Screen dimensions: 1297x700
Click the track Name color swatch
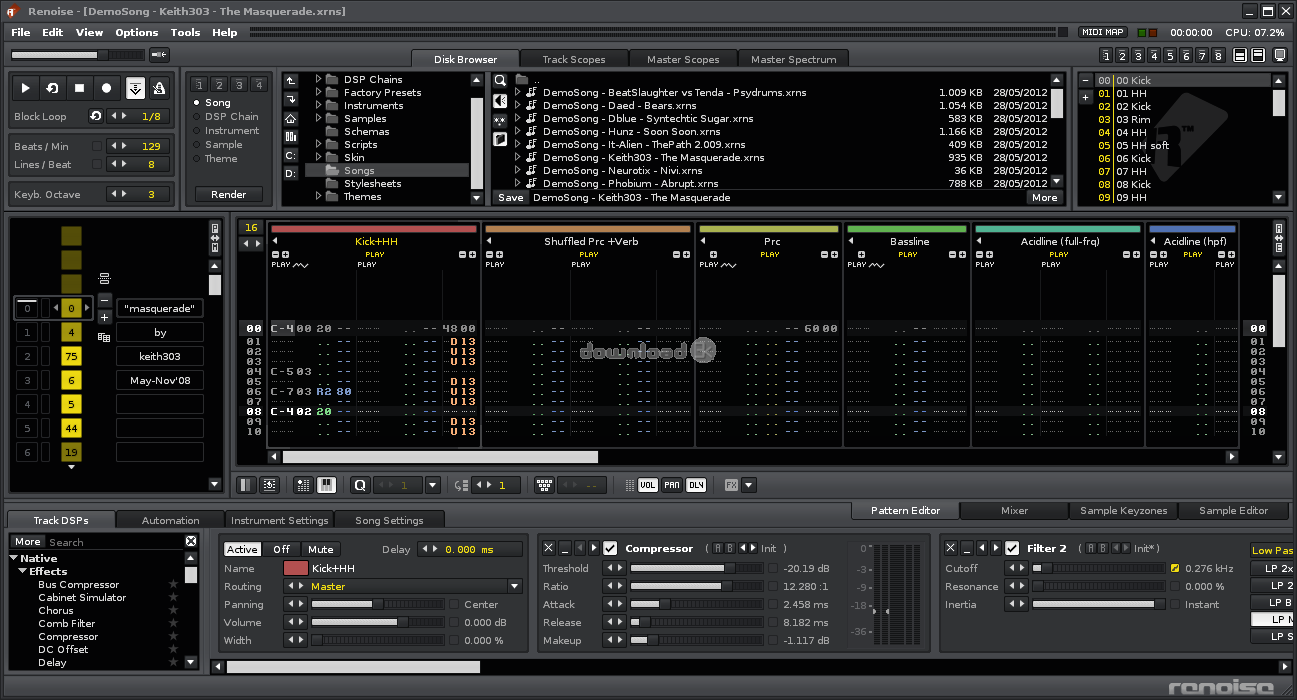pos(296,569)
